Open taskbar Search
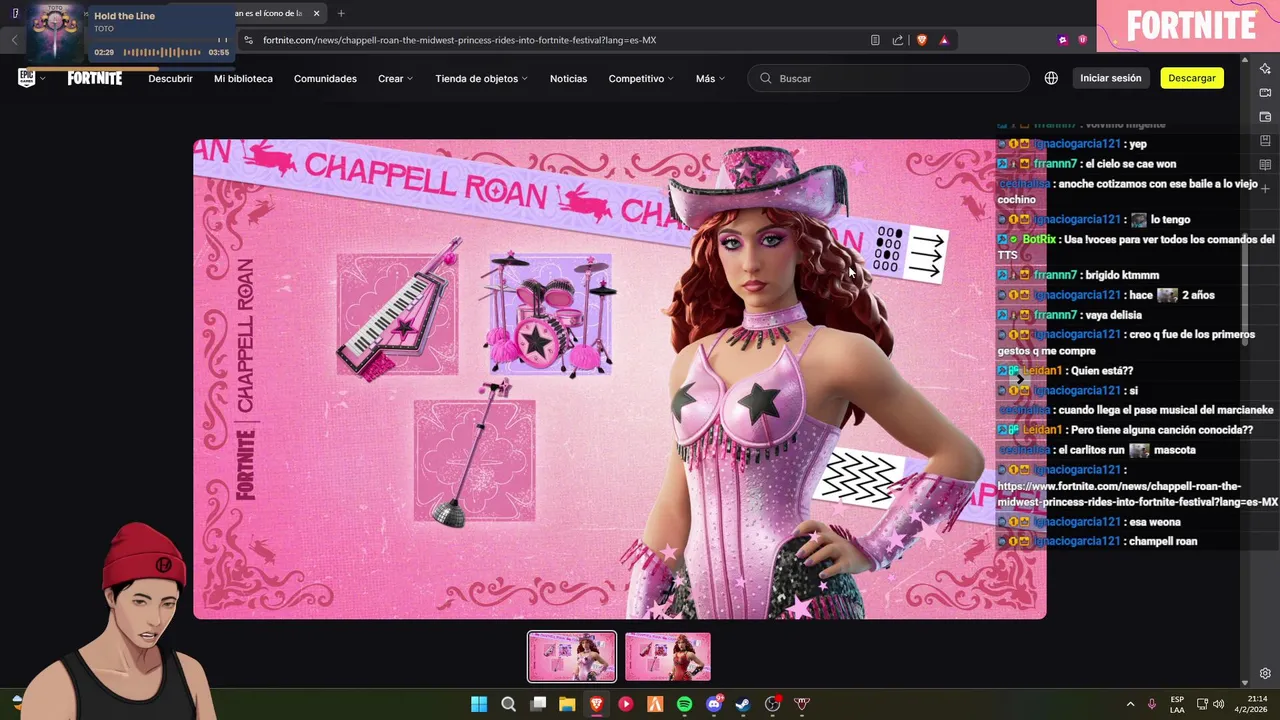Viewport: 1280px width, 720px height. [508, 704]
